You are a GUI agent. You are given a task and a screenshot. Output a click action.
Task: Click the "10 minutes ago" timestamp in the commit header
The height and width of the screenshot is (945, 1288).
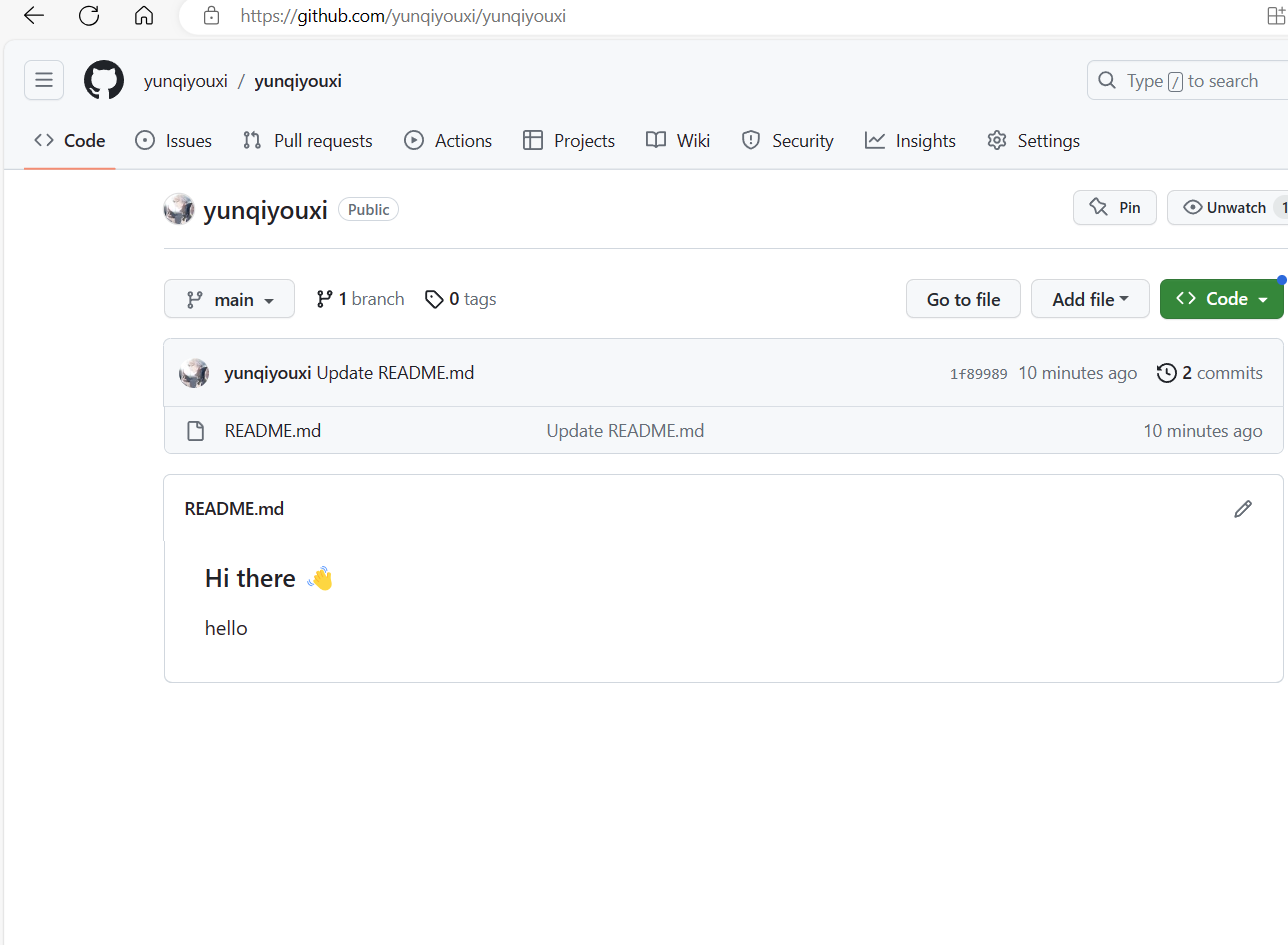(1077, 373)
